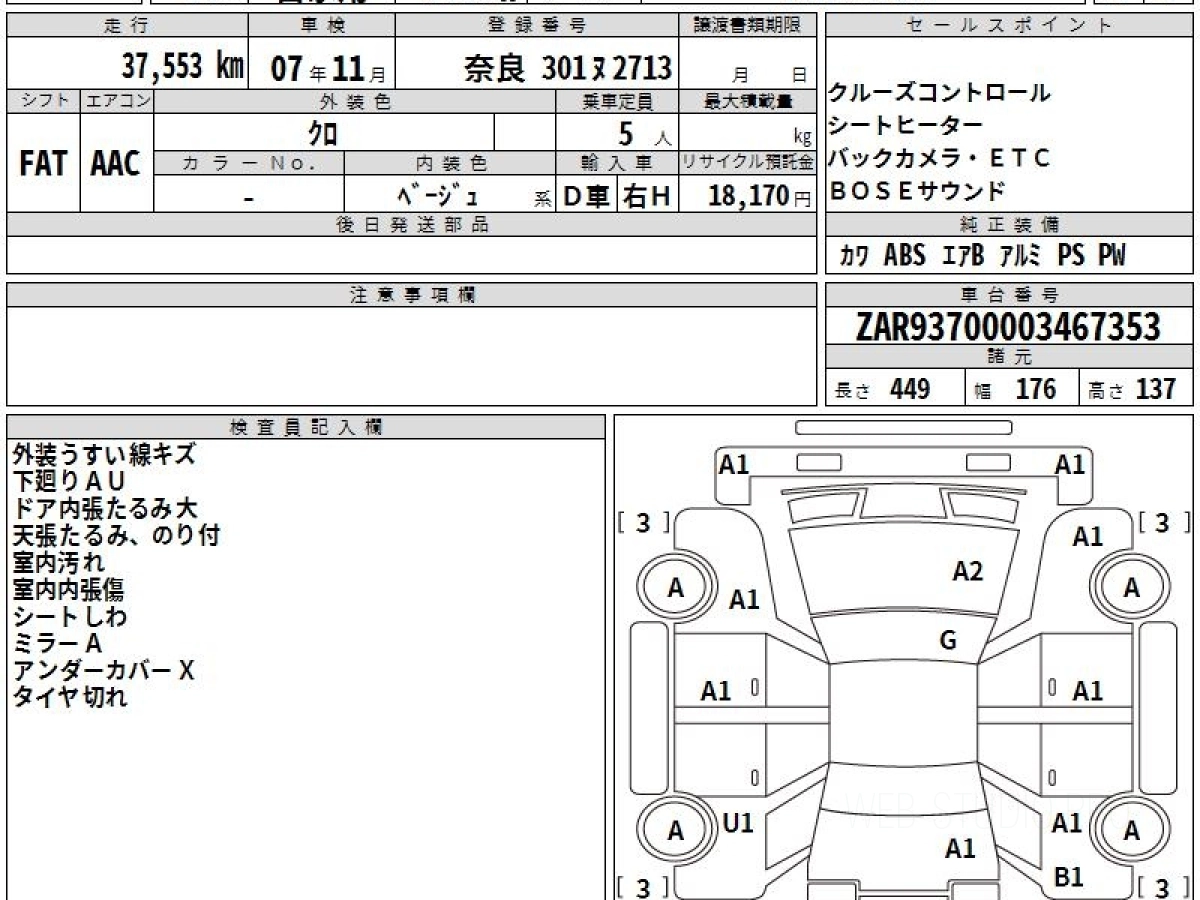Click the height value 137
The height and width of the screenshot is (900, 1200).
[1155, 389]
